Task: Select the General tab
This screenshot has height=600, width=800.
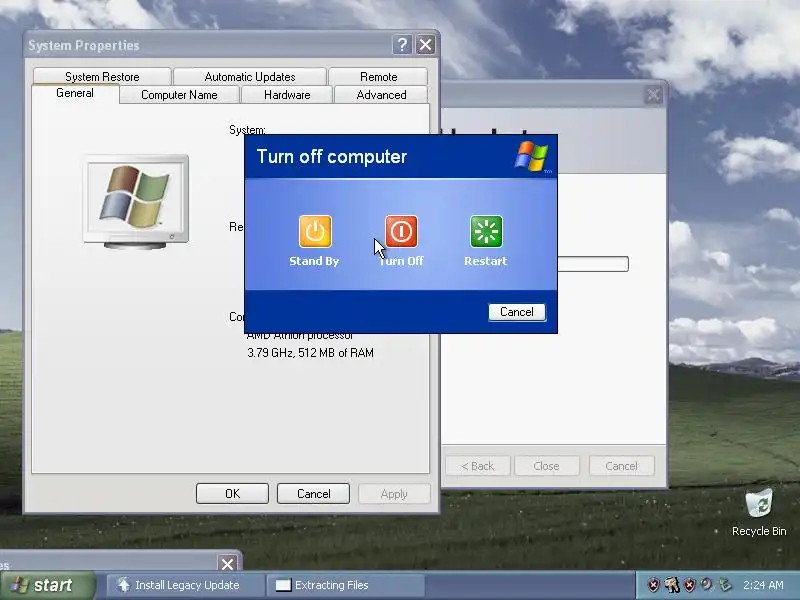Action: point(75,93)
